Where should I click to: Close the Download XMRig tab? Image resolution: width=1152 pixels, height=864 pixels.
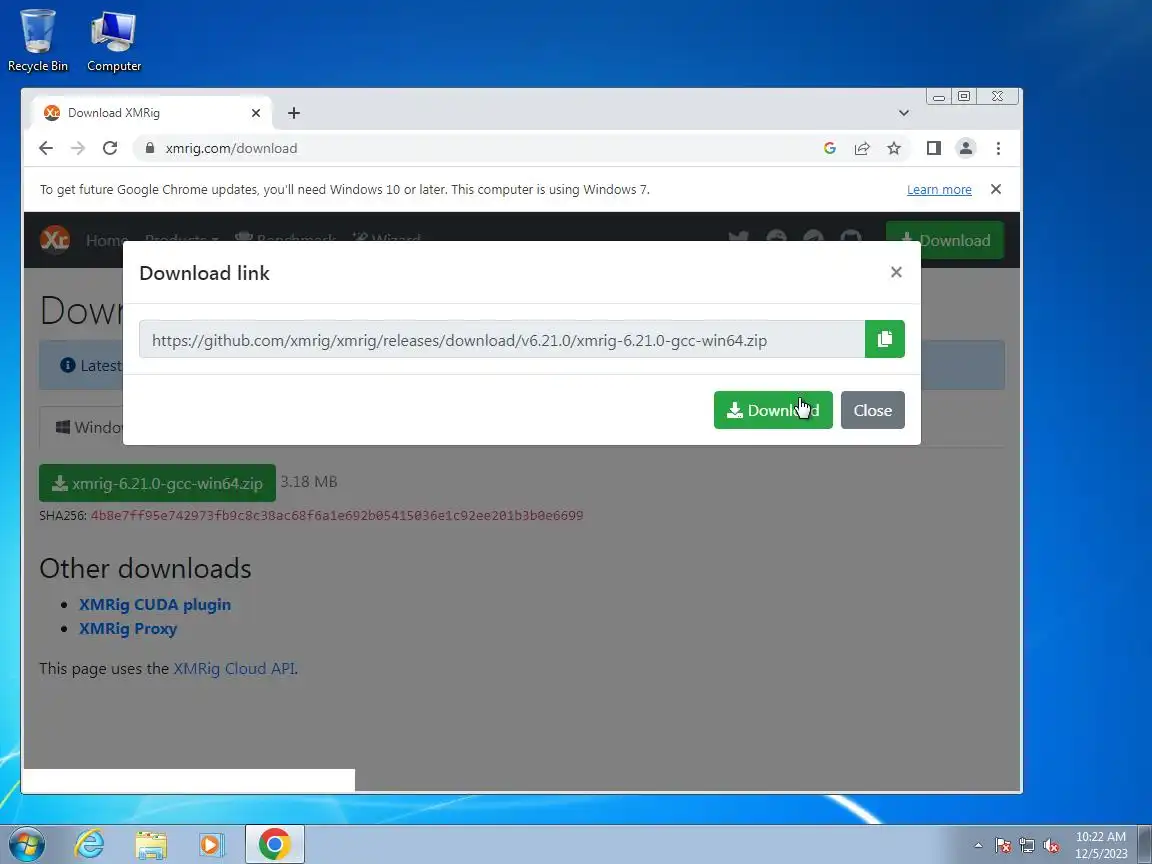coord(256,113)
